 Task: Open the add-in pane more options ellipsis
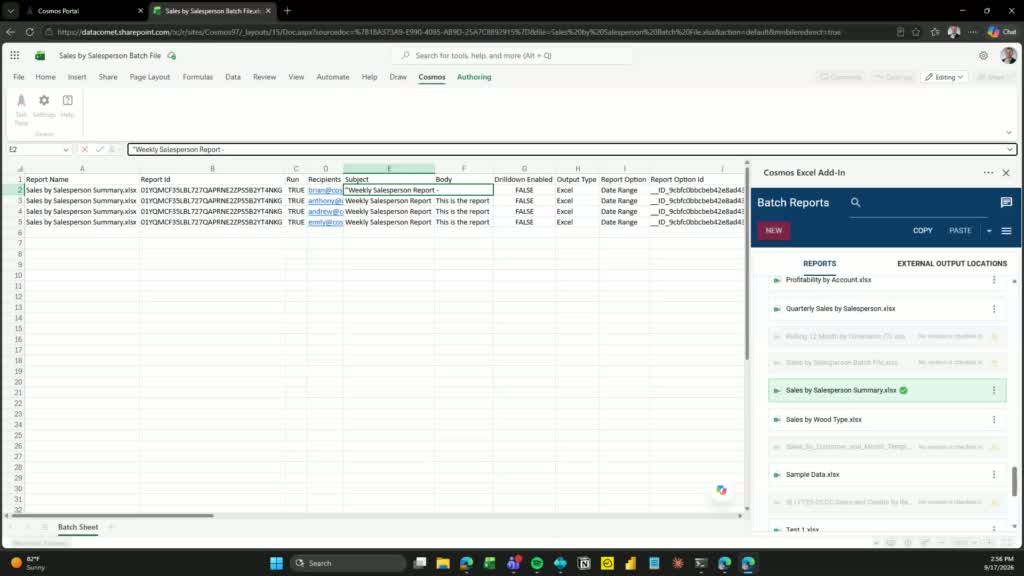pyautogui.click(x=988, y=173)
